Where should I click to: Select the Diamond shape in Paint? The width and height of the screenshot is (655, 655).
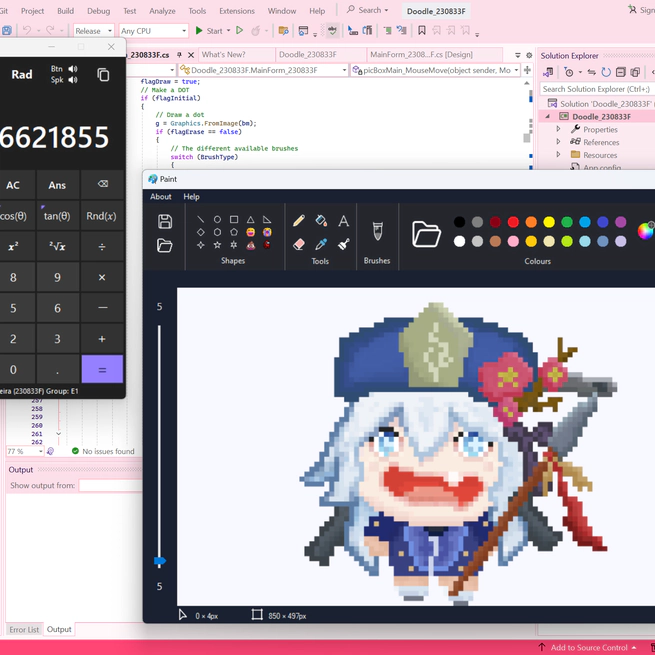(201, 232)
